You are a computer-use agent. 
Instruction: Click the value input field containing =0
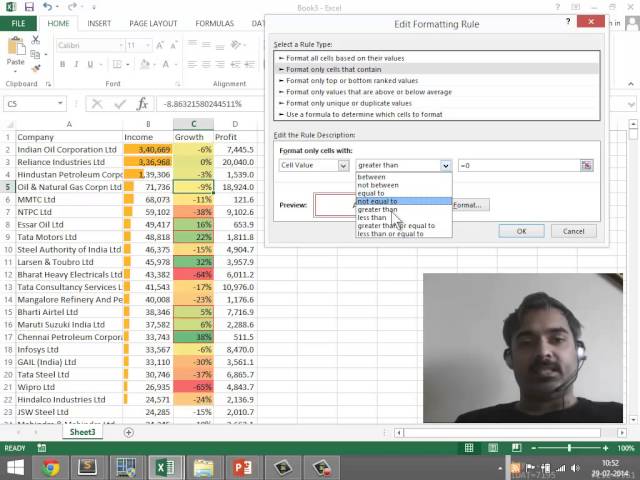coord(519,165)
